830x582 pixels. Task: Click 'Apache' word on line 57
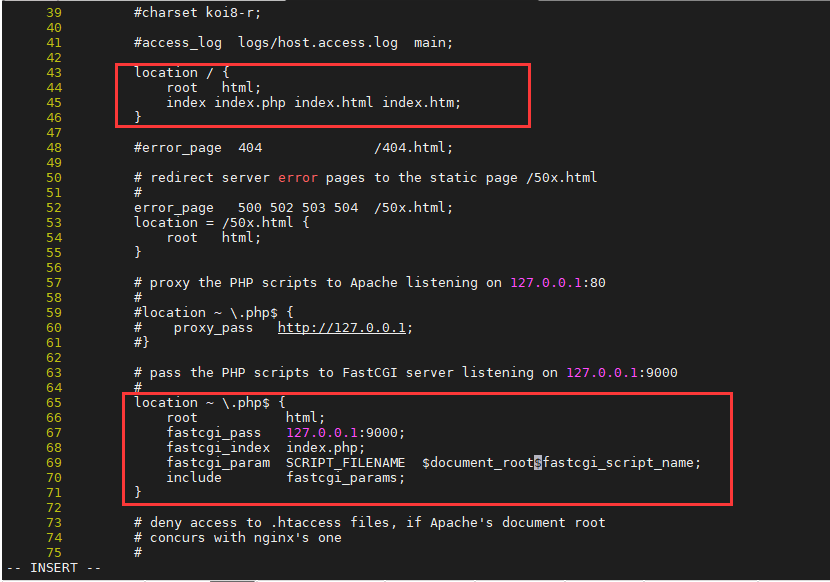(x=374, y=283)
